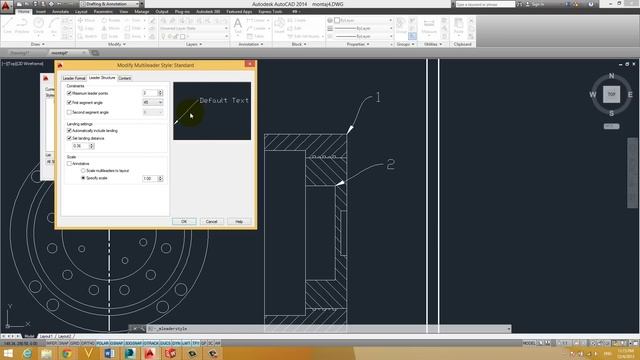This screenshot has width=640, height=360.
Task: Click the Mirror tool in Modify panel
Action: pyautogui.click(x=111, y=28)
